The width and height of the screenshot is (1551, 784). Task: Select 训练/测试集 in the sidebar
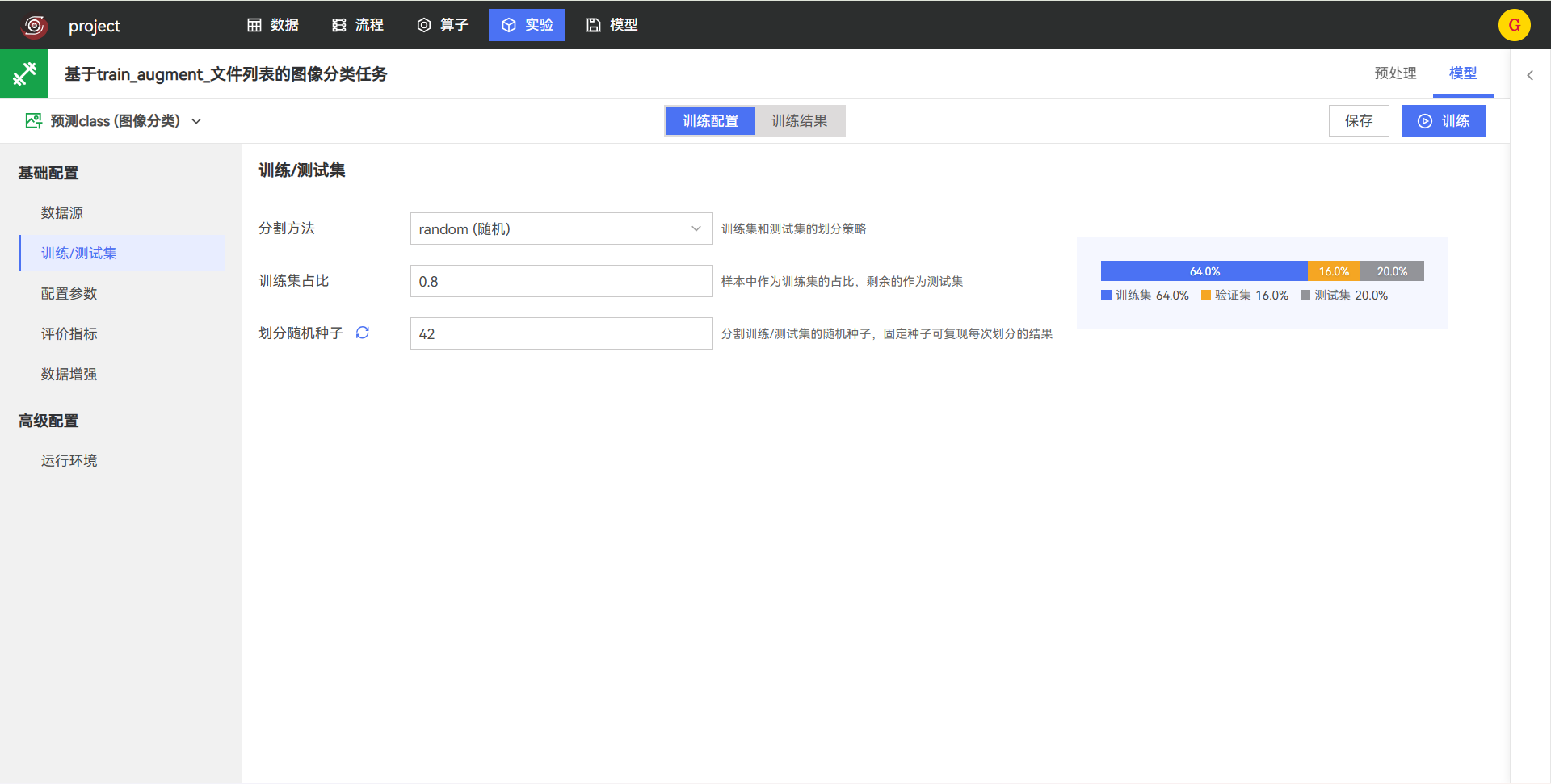[121, 254]
